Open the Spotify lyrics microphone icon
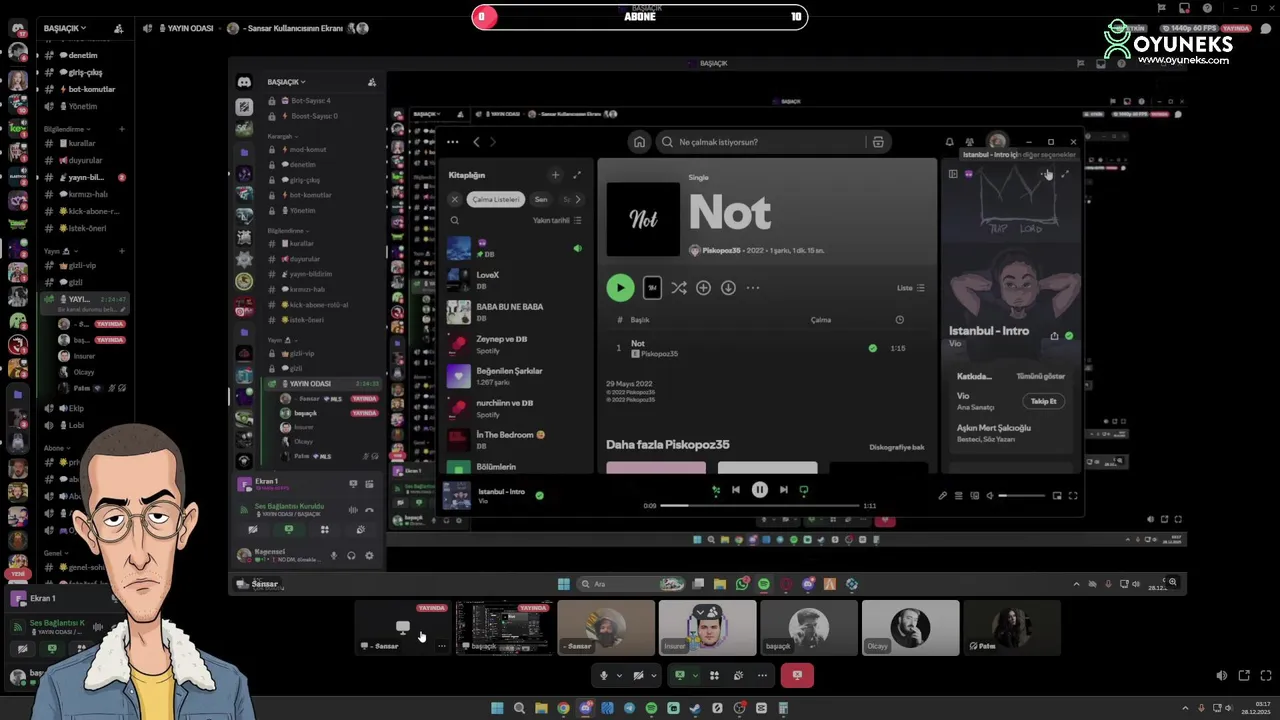Screen dimensions: 1280x720 pyautogui.click(x=942, y=496)
